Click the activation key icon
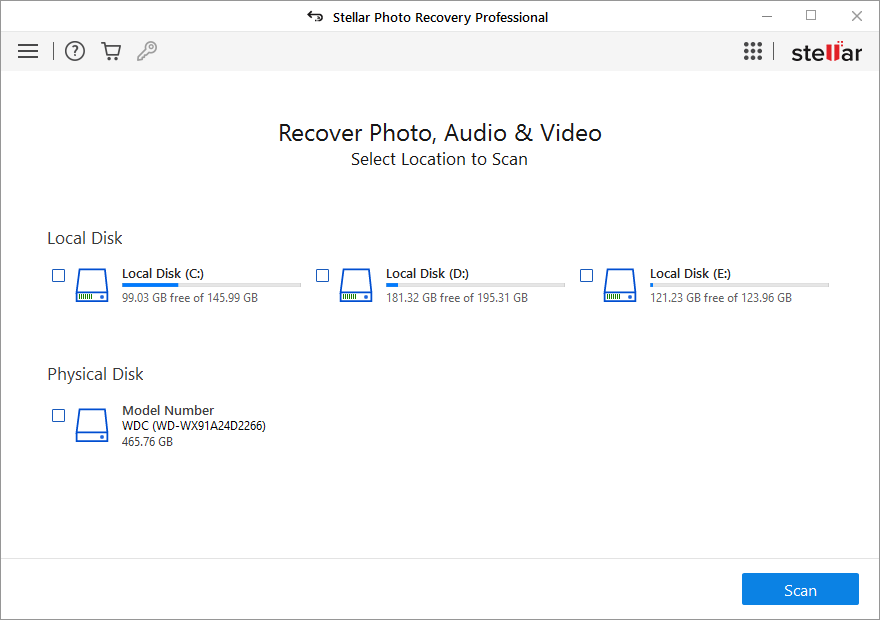 click(x=147, y=50)
